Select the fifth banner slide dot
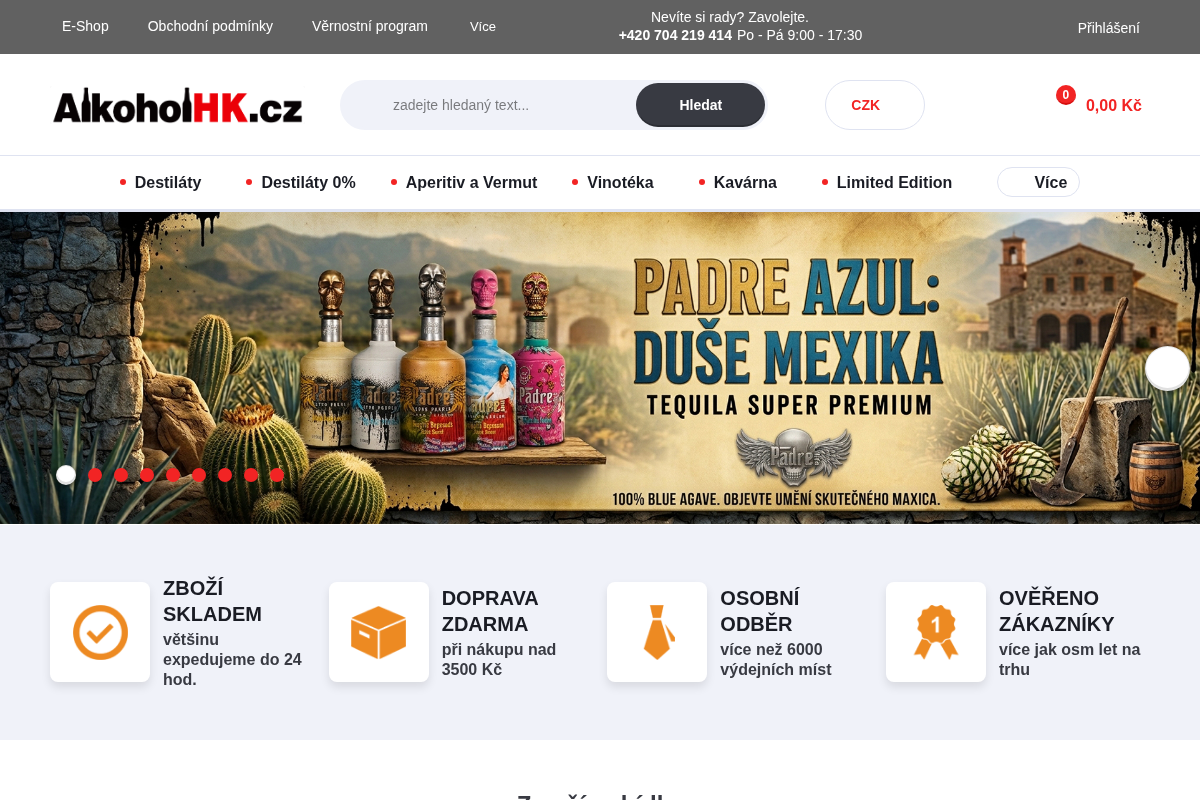The height and width of the screenshot is (800, 1200). (173, 475)
